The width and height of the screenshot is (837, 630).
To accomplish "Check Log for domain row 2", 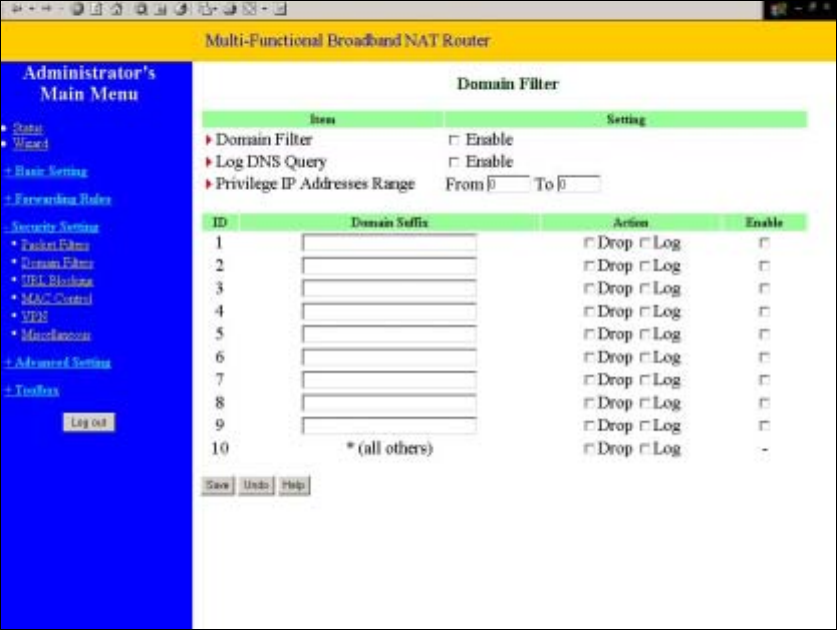I will click(x=645, y=265).
